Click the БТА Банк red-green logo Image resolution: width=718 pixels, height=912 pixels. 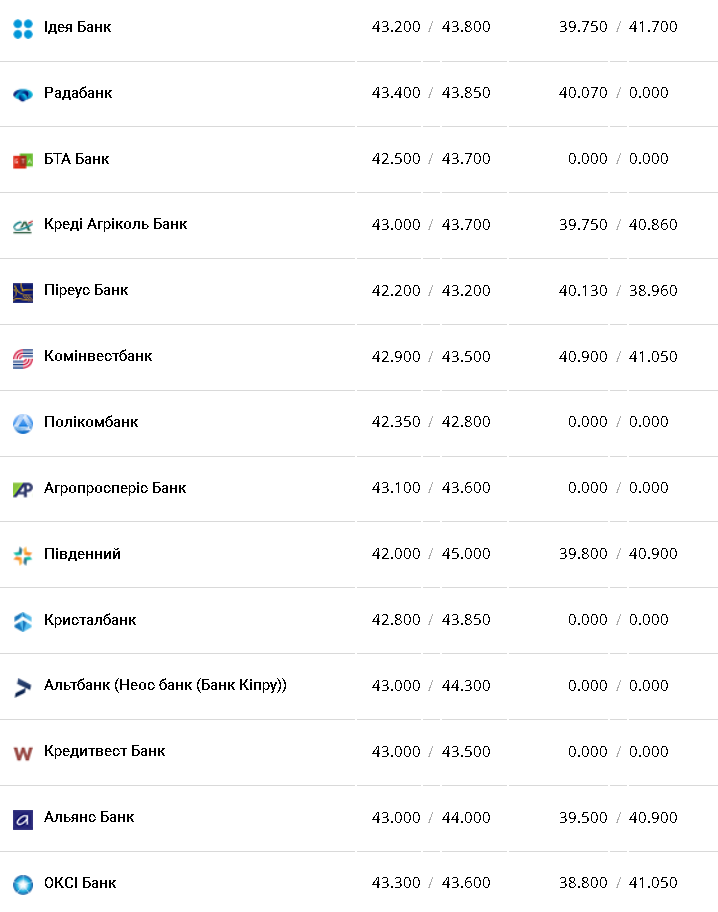[23, 161]
